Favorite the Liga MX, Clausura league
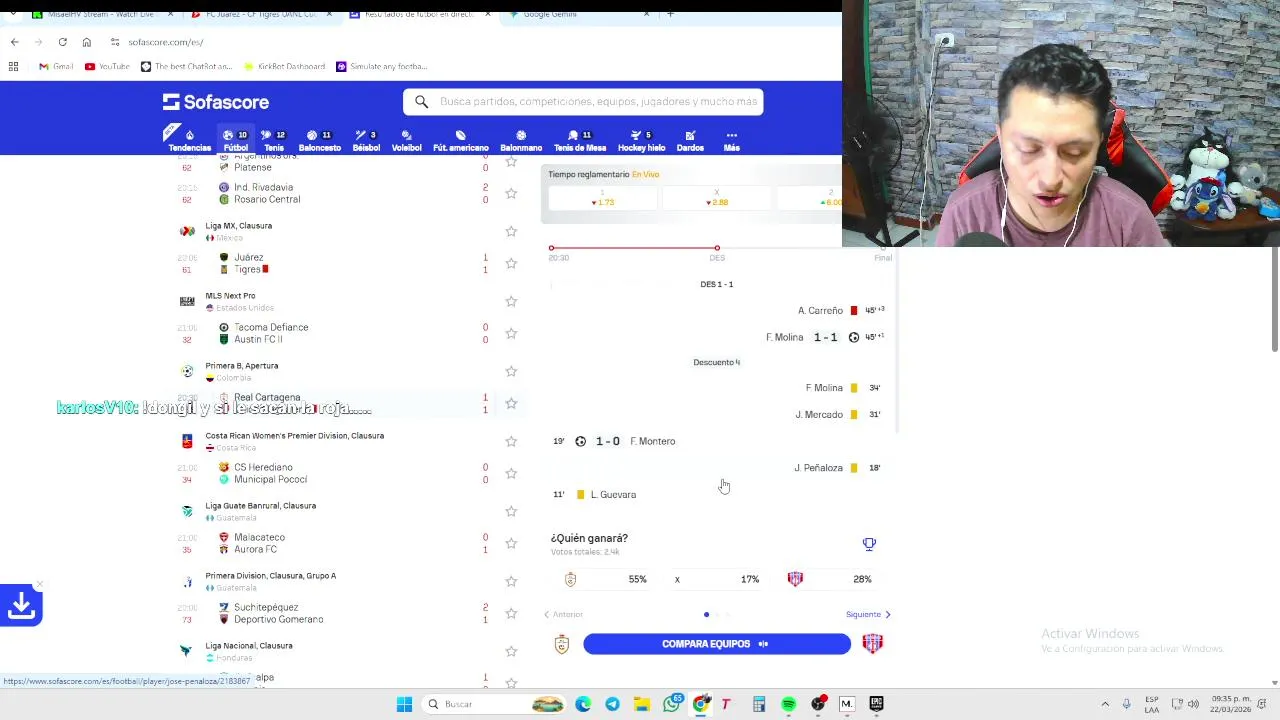Image resolution: width=1280 pixels, height=720 pixels. (x=511, y=231)
